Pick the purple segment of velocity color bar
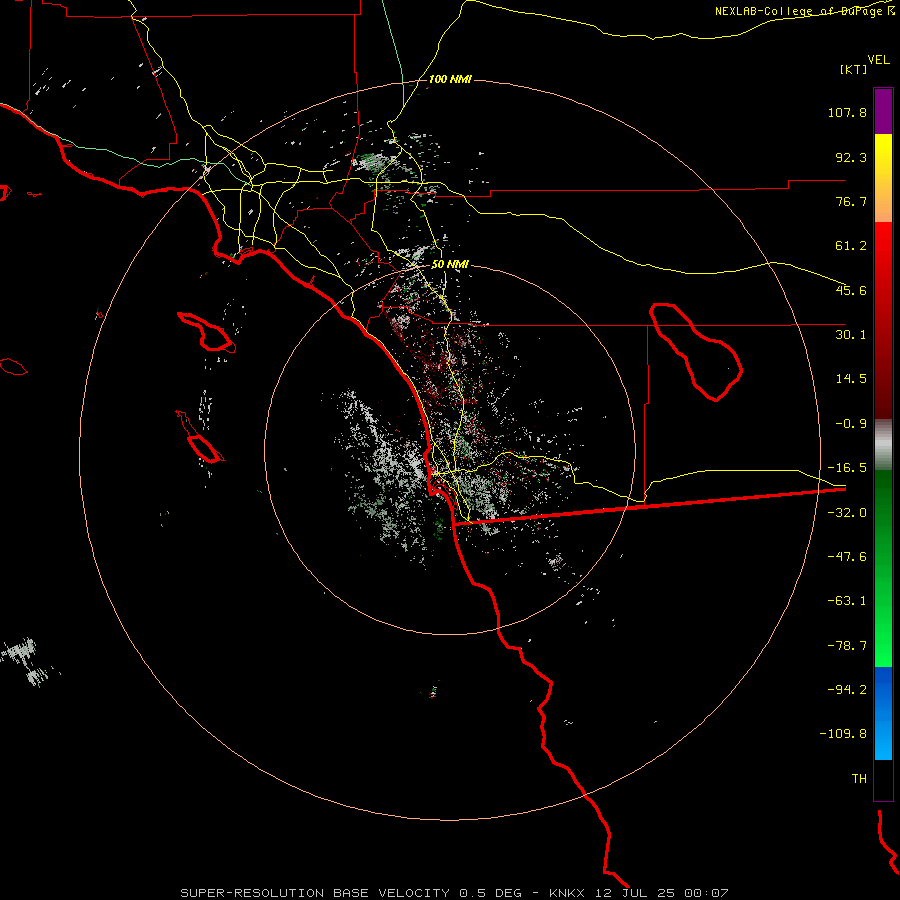 tap(883, 111)
